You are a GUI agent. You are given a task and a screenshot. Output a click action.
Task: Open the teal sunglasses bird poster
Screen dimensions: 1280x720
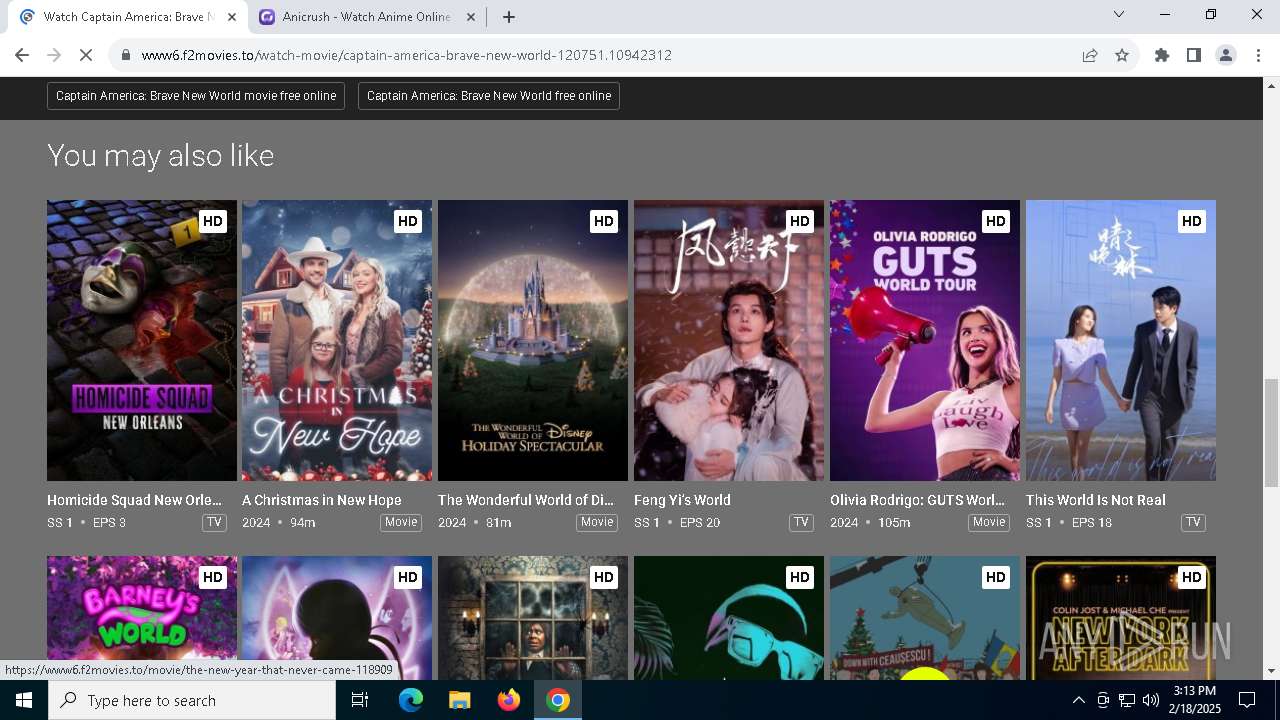729,617
